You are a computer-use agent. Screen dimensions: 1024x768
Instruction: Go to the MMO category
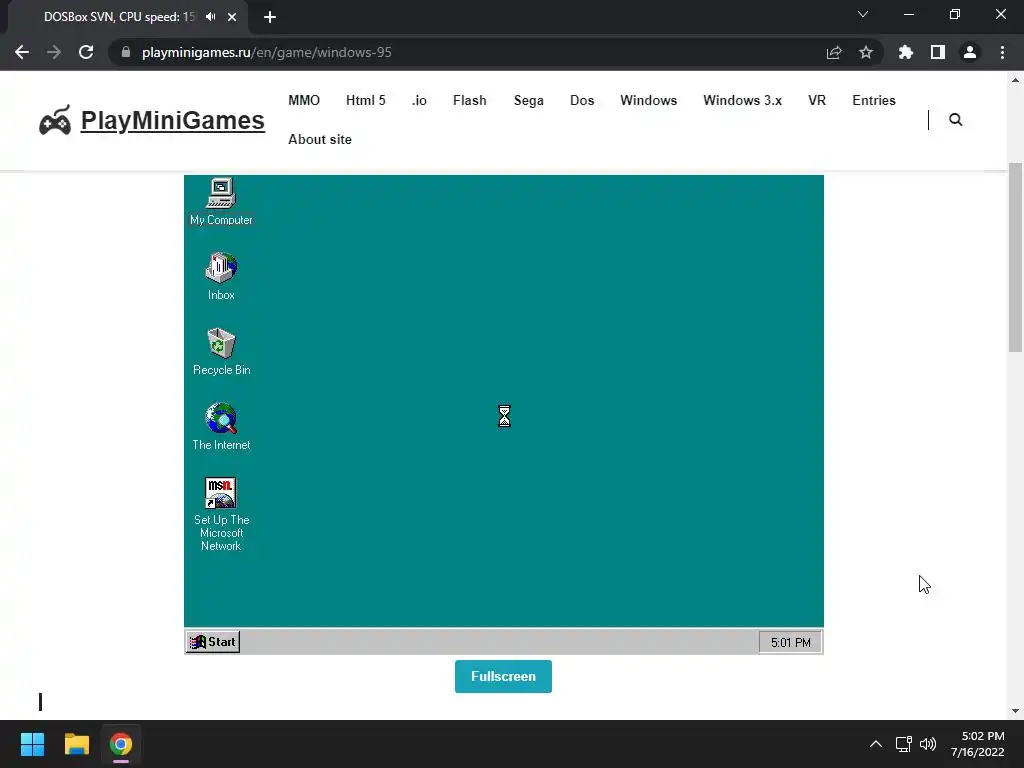(x=304, y=101)
